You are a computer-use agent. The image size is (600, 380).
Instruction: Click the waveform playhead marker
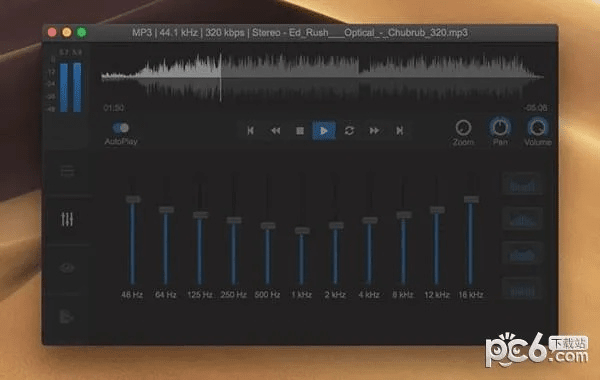click(x=221, y=78)
